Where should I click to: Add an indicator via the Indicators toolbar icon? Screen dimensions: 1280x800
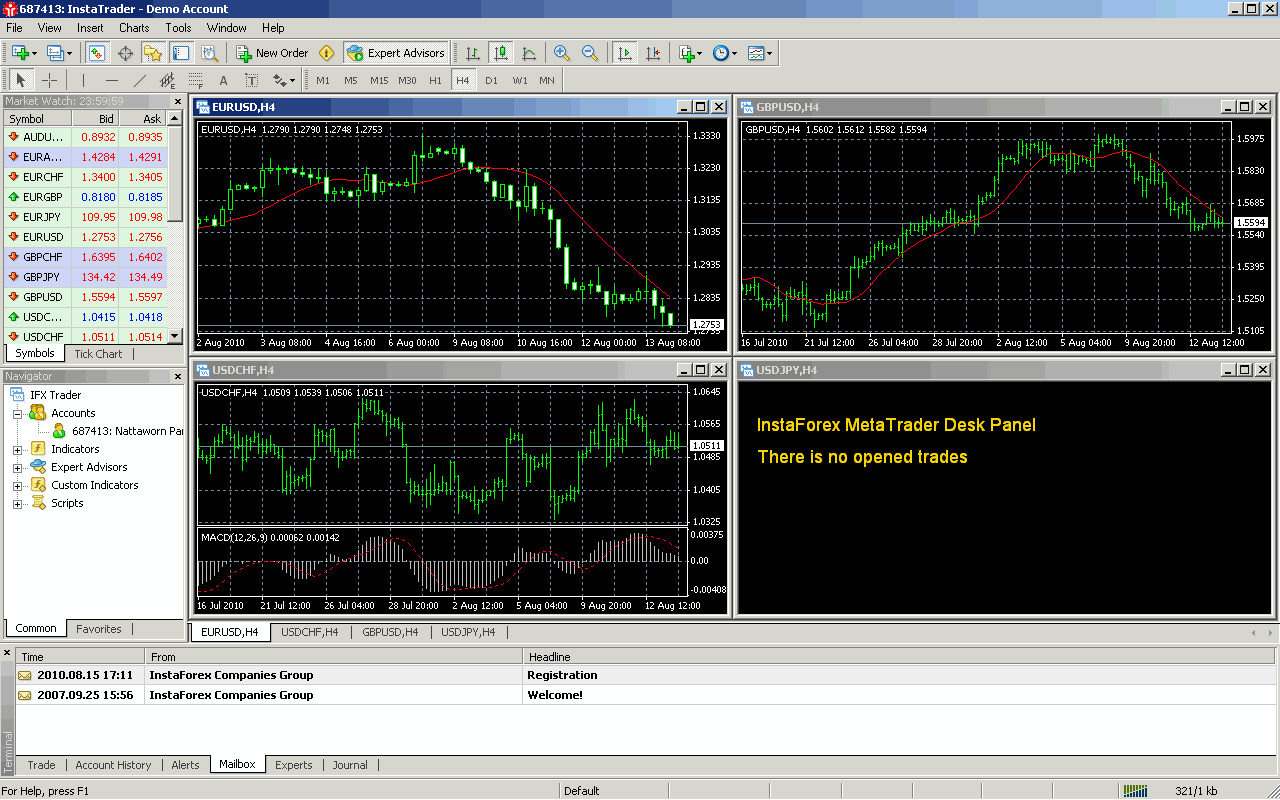click(689, 53)
